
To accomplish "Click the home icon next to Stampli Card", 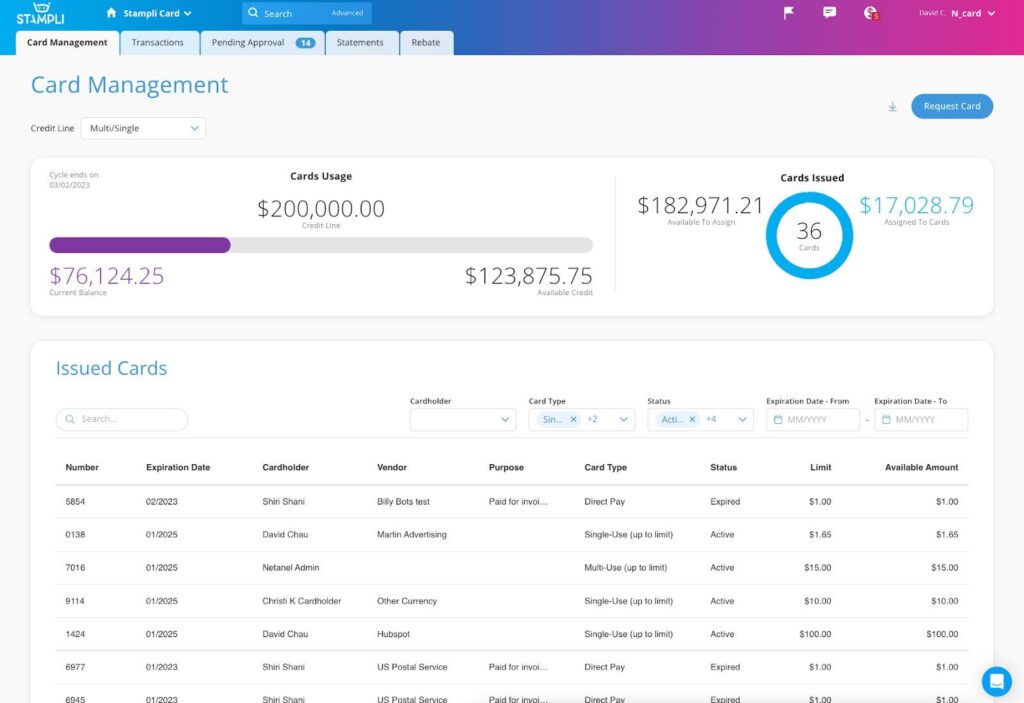I will pyautogui.click(x=110, y=13).
